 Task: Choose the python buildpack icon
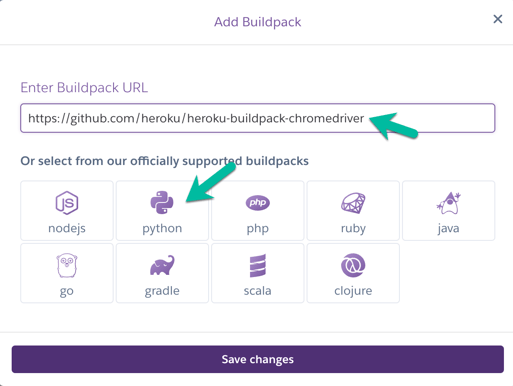click(162, 202)
